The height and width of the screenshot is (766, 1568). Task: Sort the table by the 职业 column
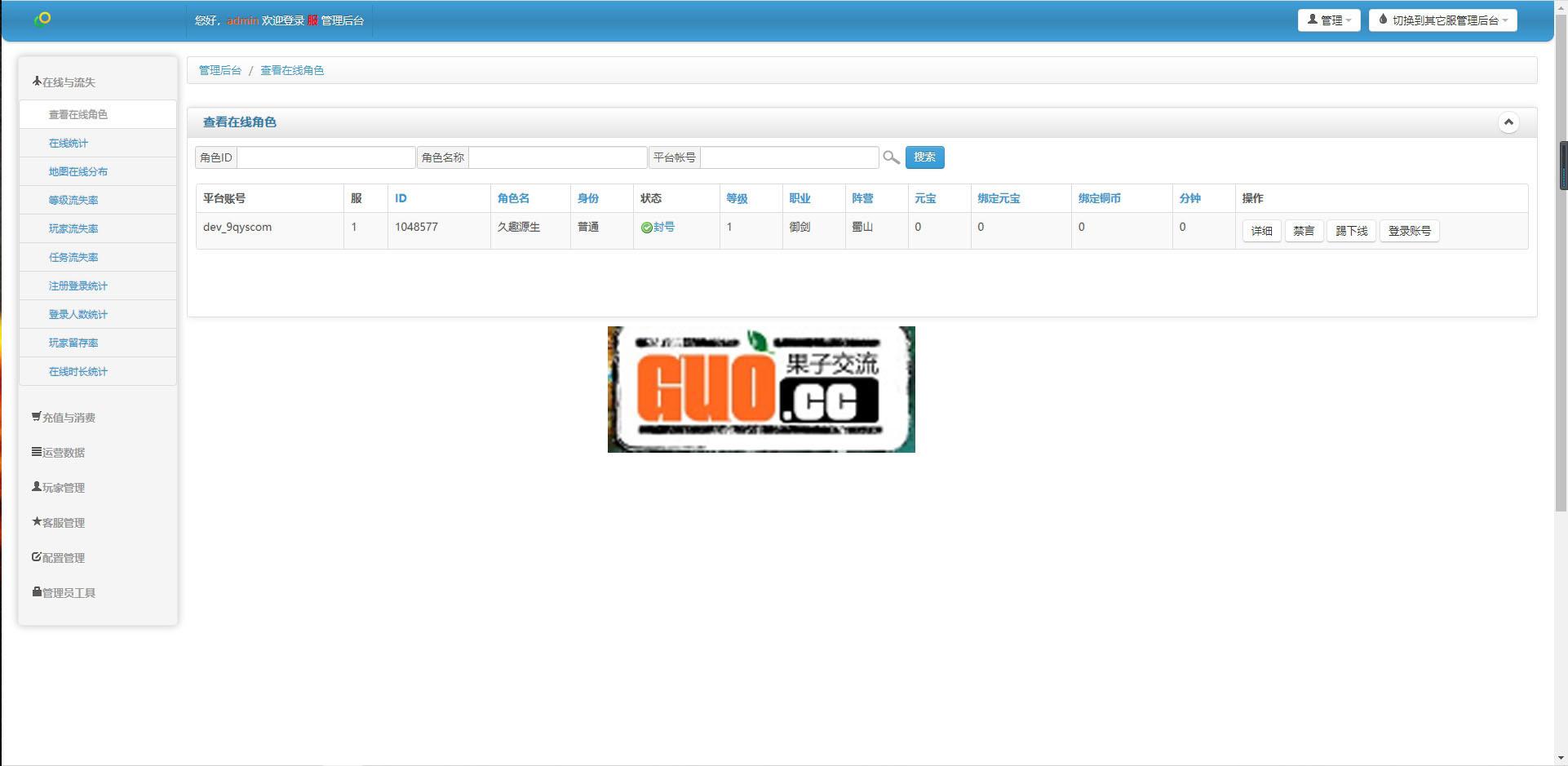tap(800, 198)
